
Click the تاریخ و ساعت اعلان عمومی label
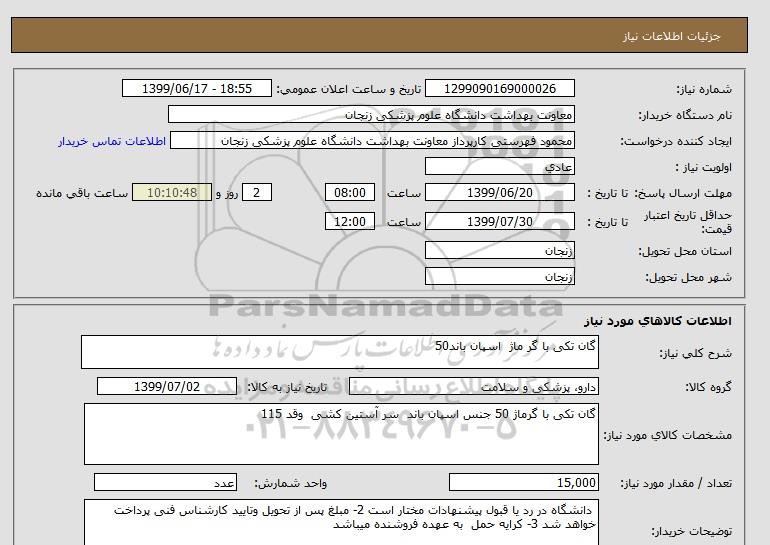(x=349, y=89)
